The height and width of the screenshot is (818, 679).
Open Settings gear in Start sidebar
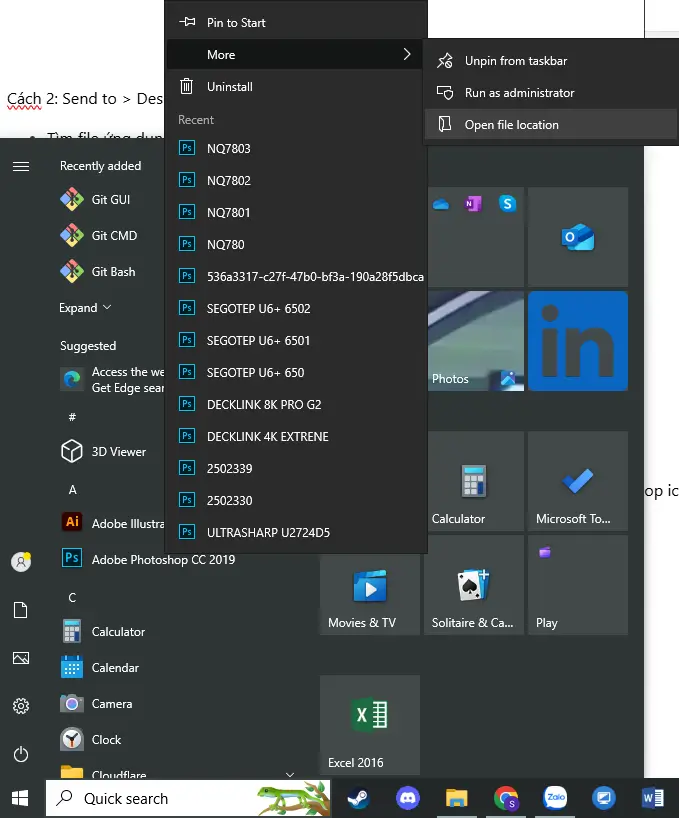pyautogui.click(x=21, y=706)
